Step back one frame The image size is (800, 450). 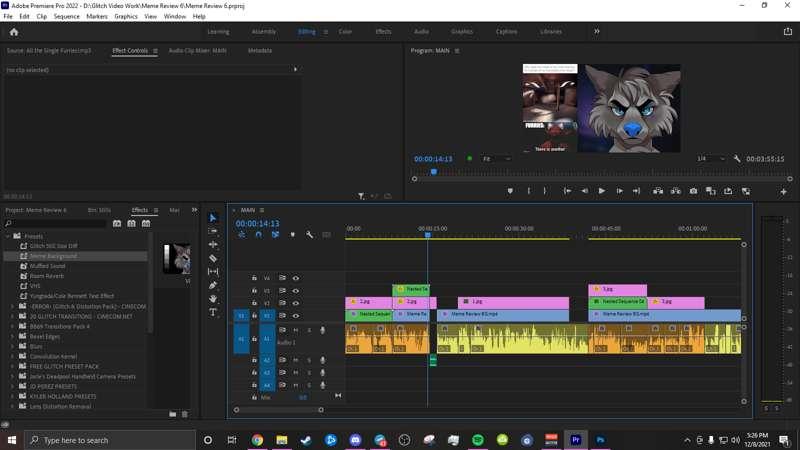coord(584,191)
